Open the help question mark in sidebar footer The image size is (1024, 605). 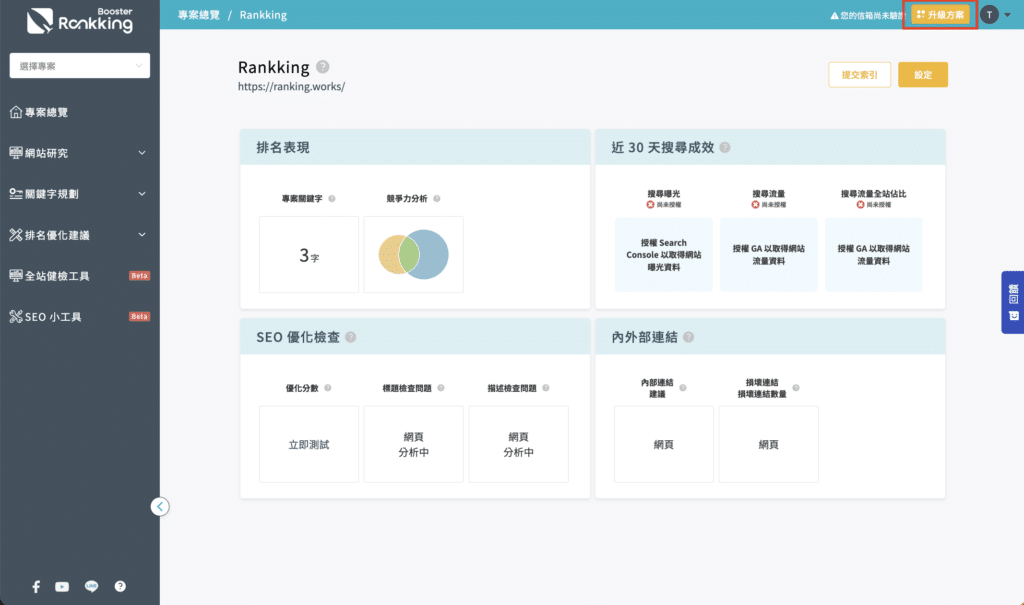(120, 587)
